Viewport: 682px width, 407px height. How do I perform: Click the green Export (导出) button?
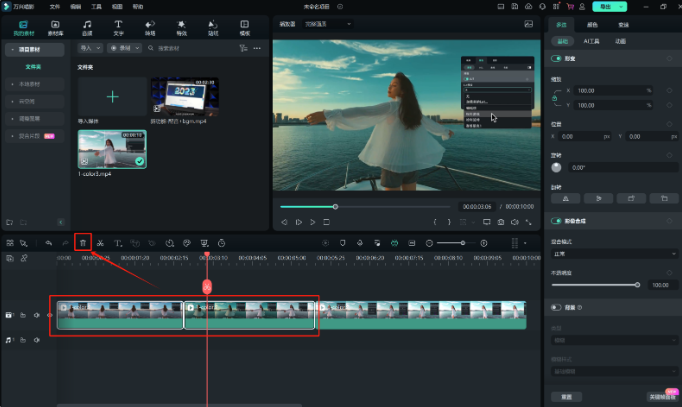605,7
